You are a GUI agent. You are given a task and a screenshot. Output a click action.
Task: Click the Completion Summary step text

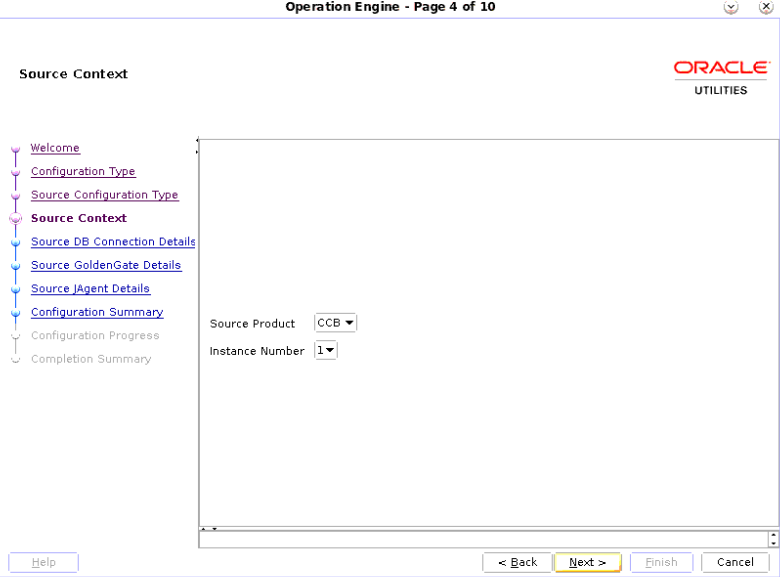[91, 359]
